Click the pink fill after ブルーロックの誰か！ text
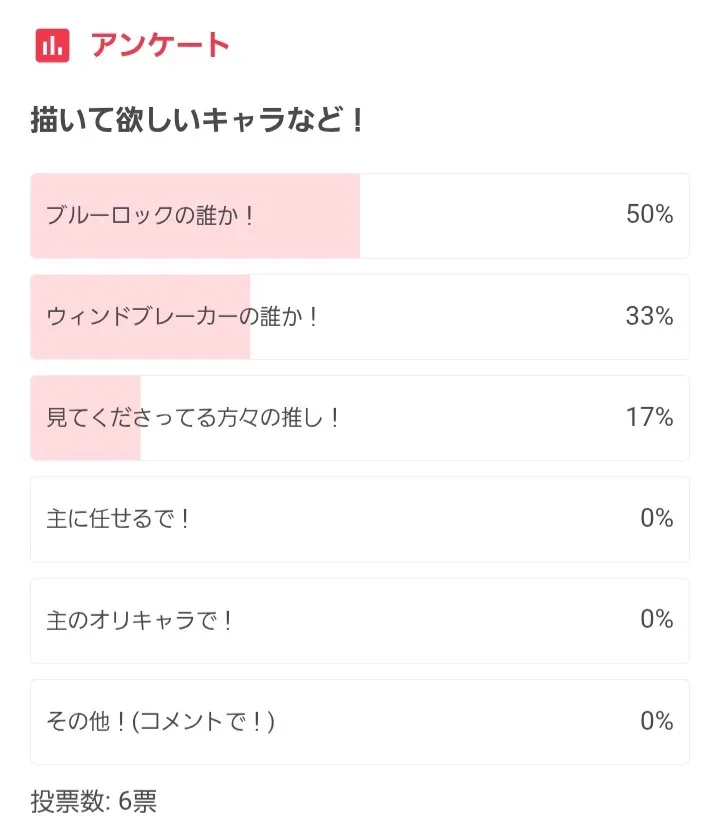Image resolution: width=720 pixels, height=823 pixels. click(x=310, y=215)
